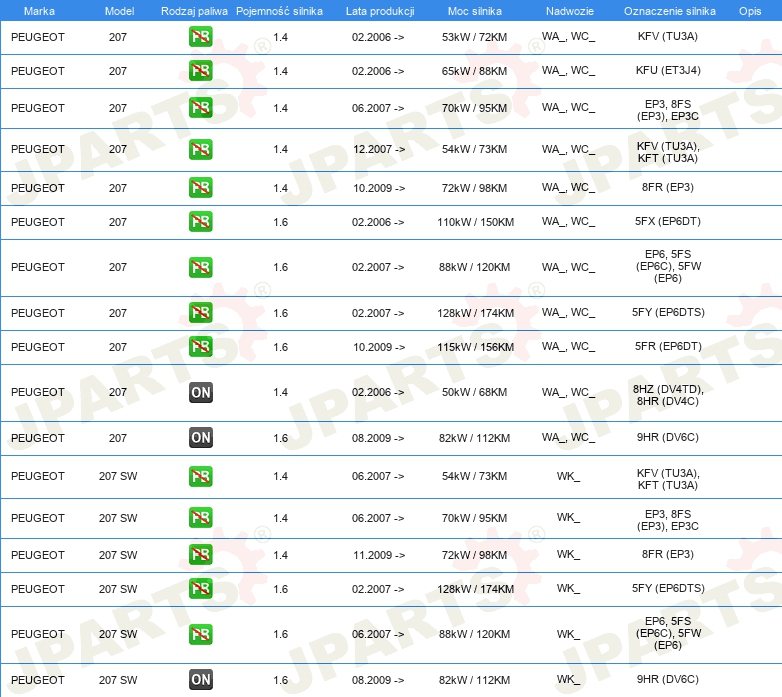Image resolution: width=782 pixels, height=697 pixels.
Task: Click the Marka column header
Action: coord(39,10)
